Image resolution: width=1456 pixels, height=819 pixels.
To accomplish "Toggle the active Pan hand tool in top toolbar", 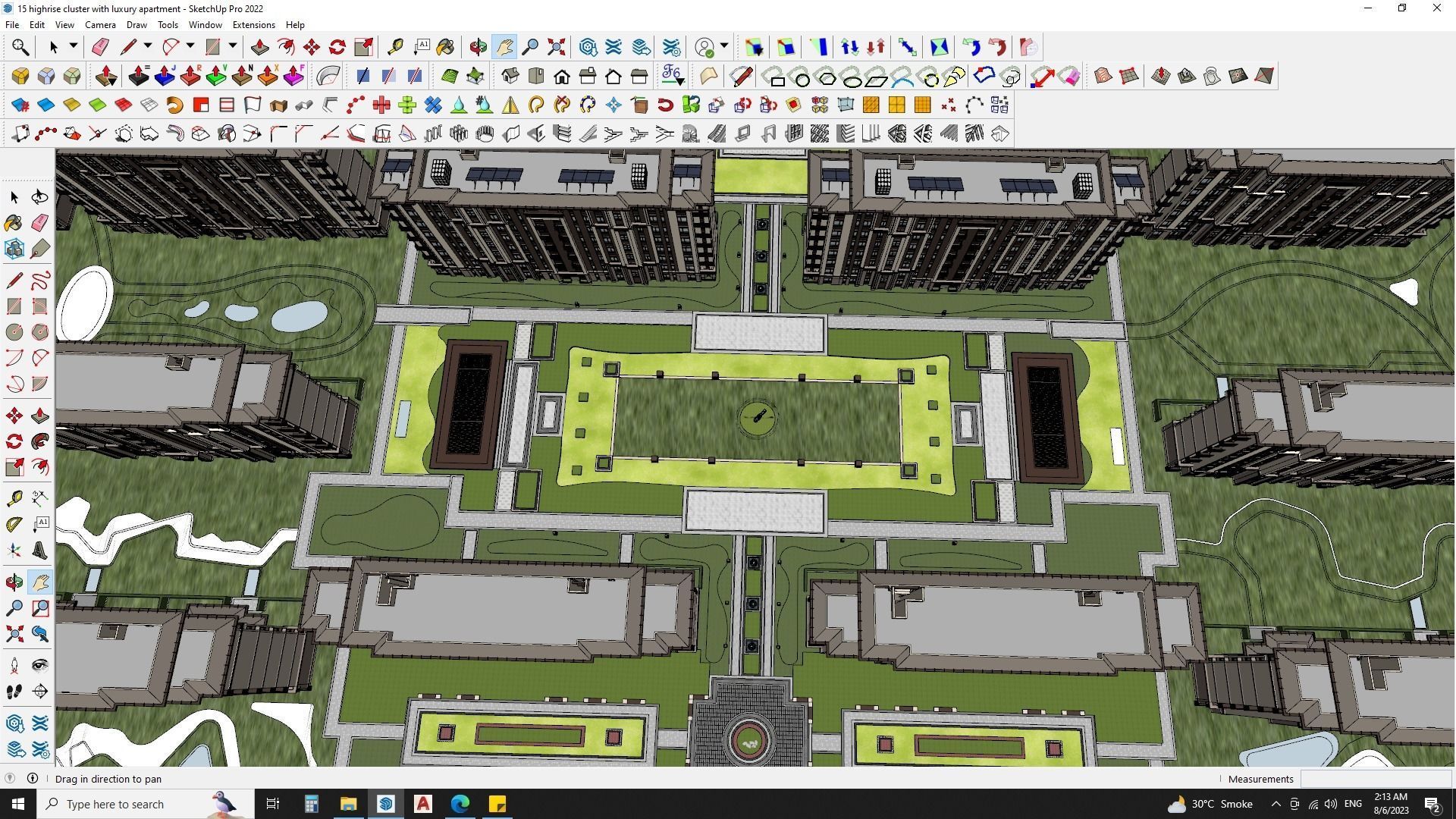I will [504, 47].
